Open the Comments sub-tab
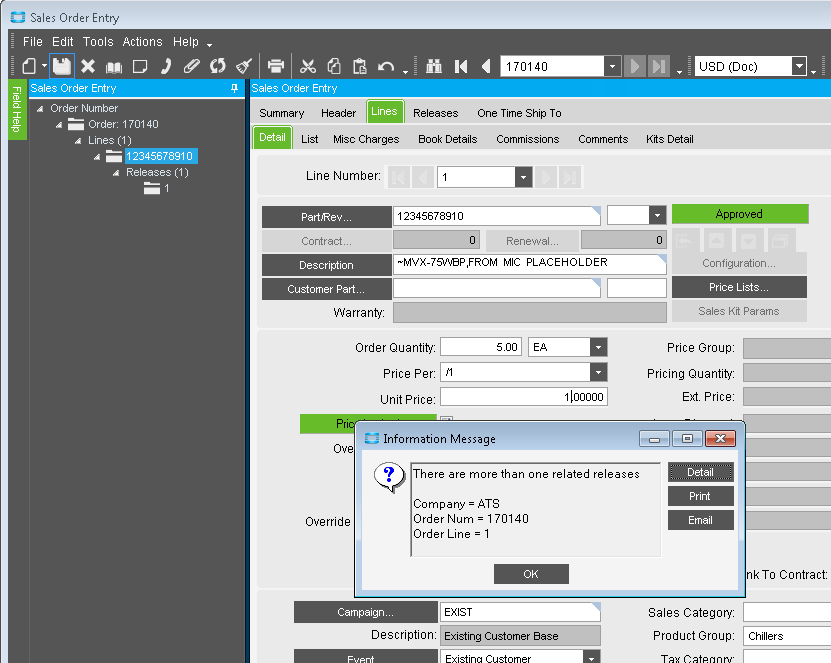The image size is (831, 663). (x=603, y=139)
